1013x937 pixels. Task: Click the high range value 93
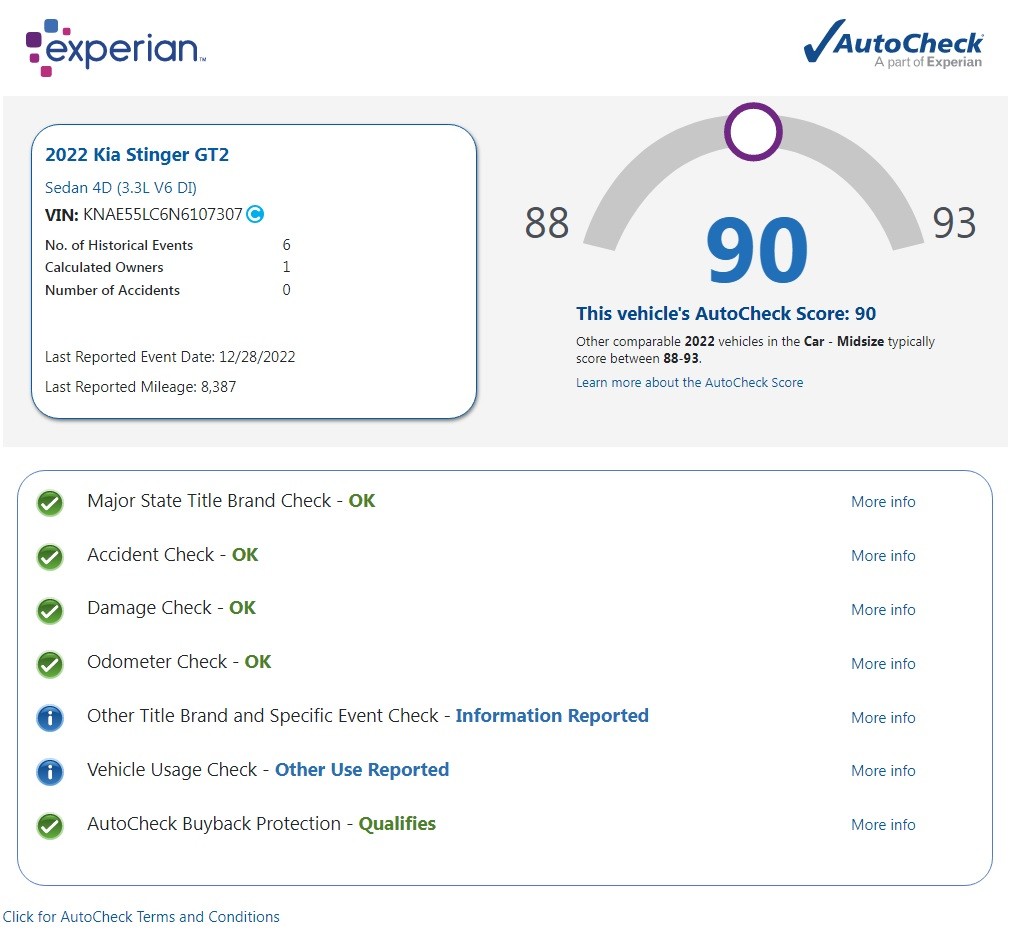click(954, 223)
